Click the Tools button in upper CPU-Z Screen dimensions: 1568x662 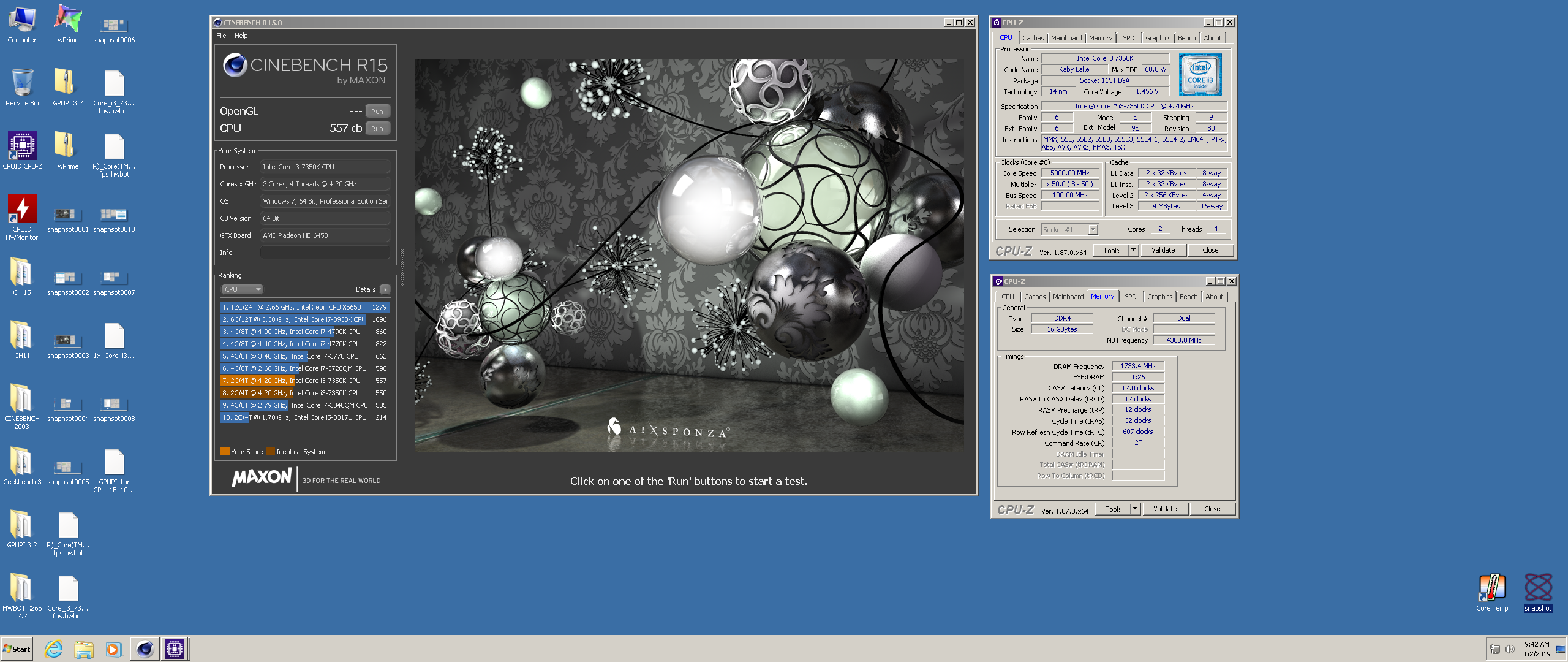click(1111, 250)
